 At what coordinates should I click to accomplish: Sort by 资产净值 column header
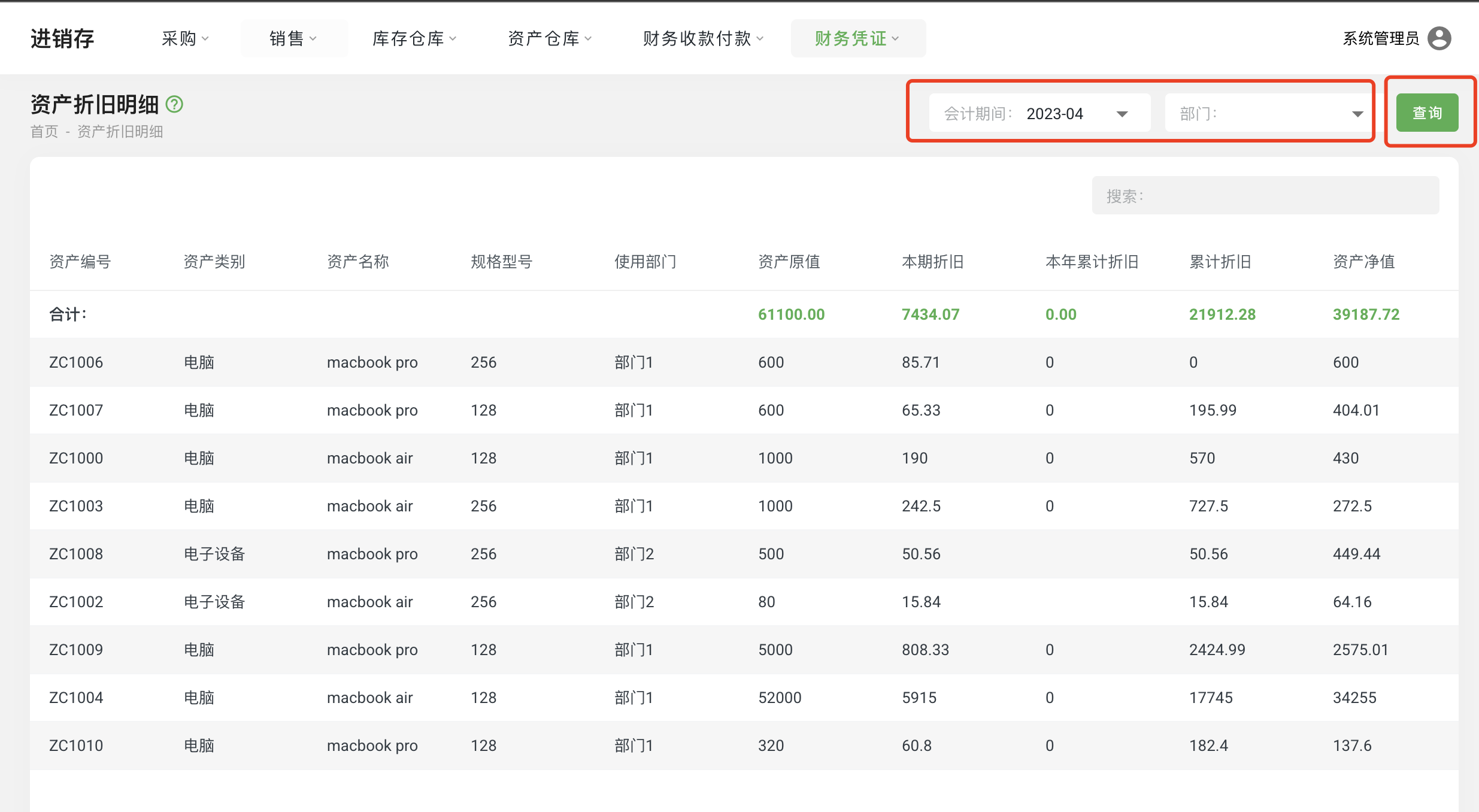(x=1363, y=262)
